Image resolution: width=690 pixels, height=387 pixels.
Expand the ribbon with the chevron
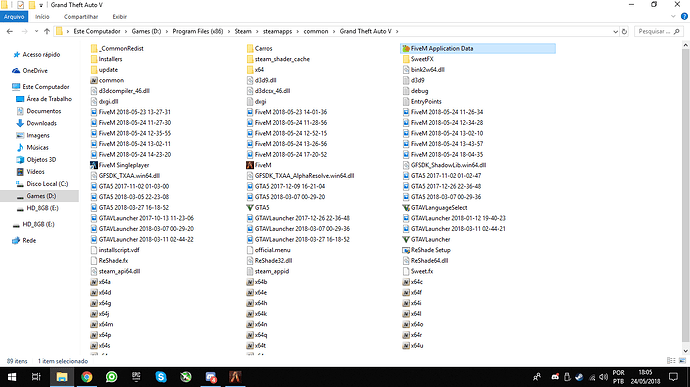pos(673,17)
